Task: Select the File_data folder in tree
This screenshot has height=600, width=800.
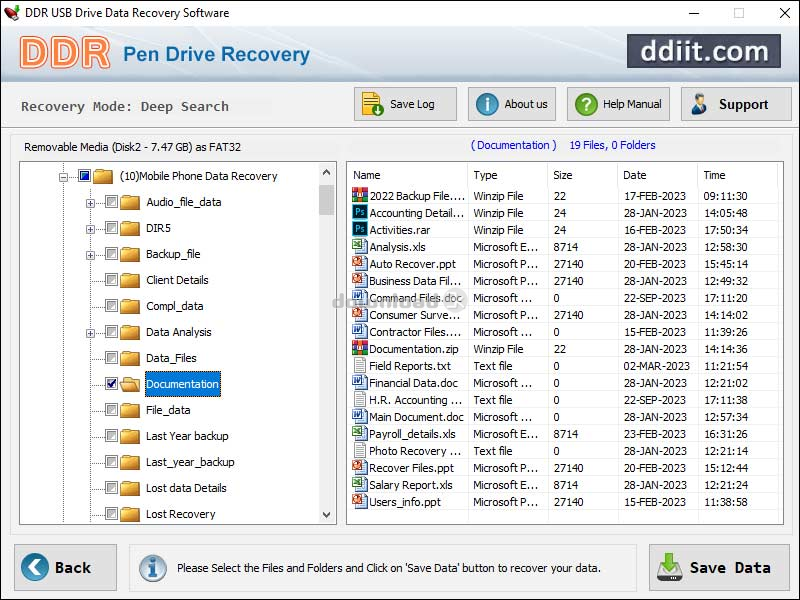Action: click(x=167, y=410)
